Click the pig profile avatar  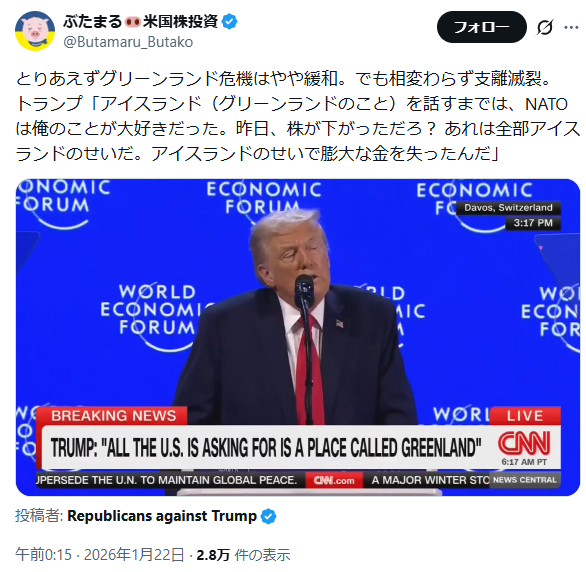(35, 31)
